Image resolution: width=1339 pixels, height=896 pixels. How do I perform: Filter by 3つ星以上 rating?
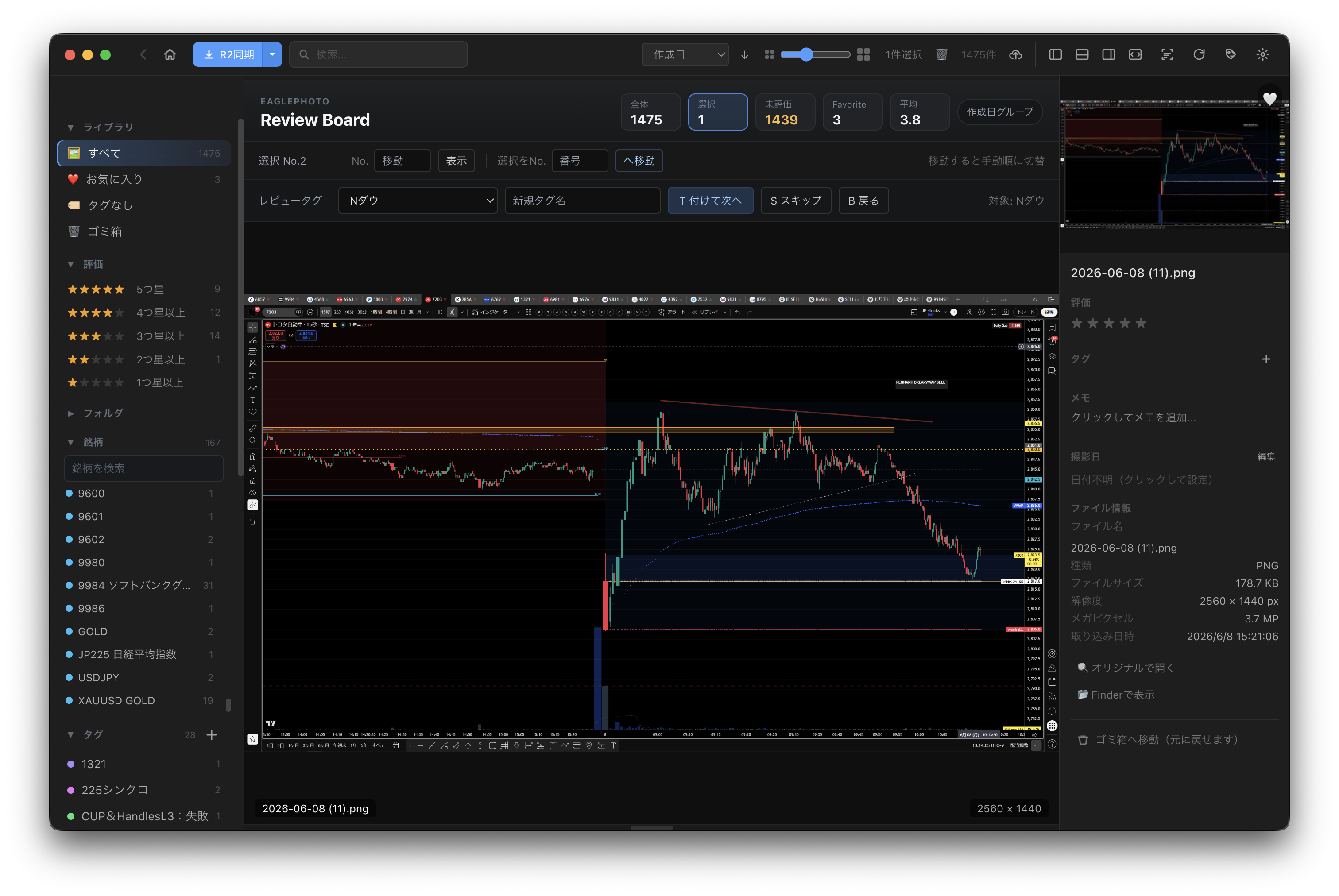(x=144, y=336)
